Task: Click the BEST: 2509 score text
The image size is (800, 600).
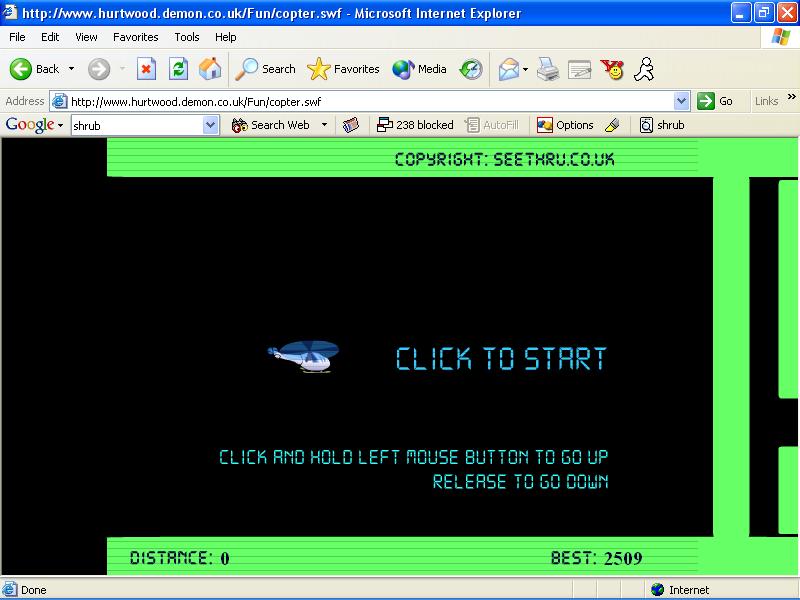Action: tap(596, 558)
